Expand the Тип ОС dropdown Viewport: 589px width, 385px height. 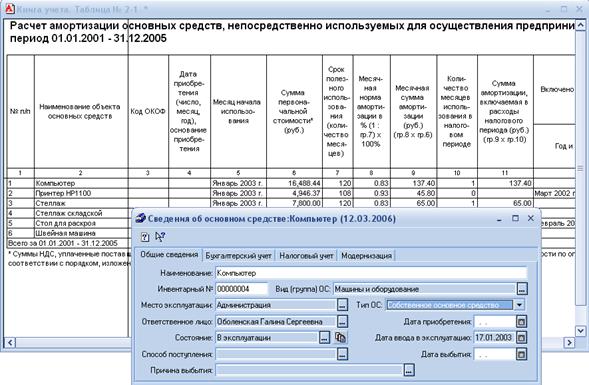[x=519, y=305]
